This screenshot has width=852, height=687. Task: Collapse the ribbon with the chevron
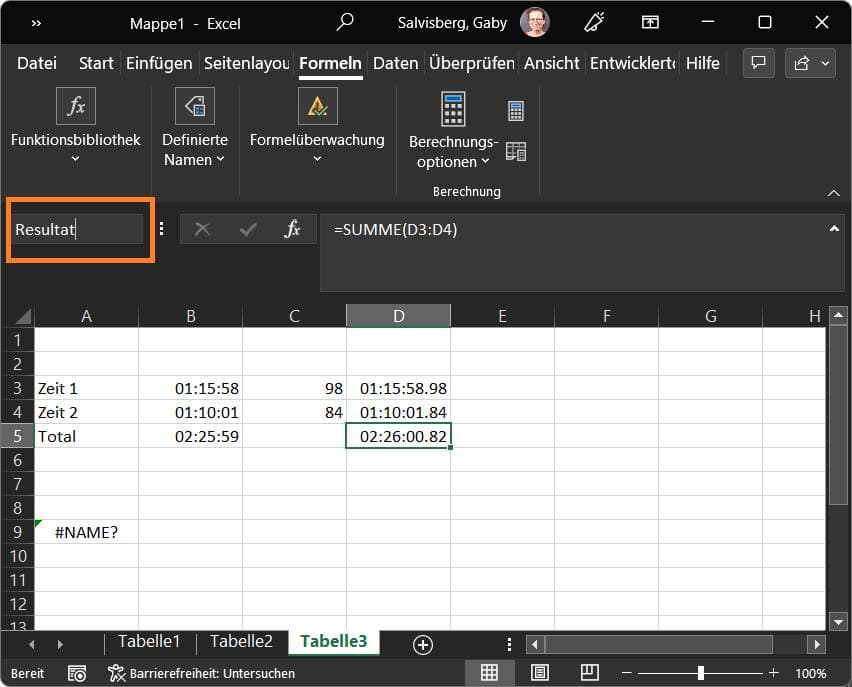(834, 192)
